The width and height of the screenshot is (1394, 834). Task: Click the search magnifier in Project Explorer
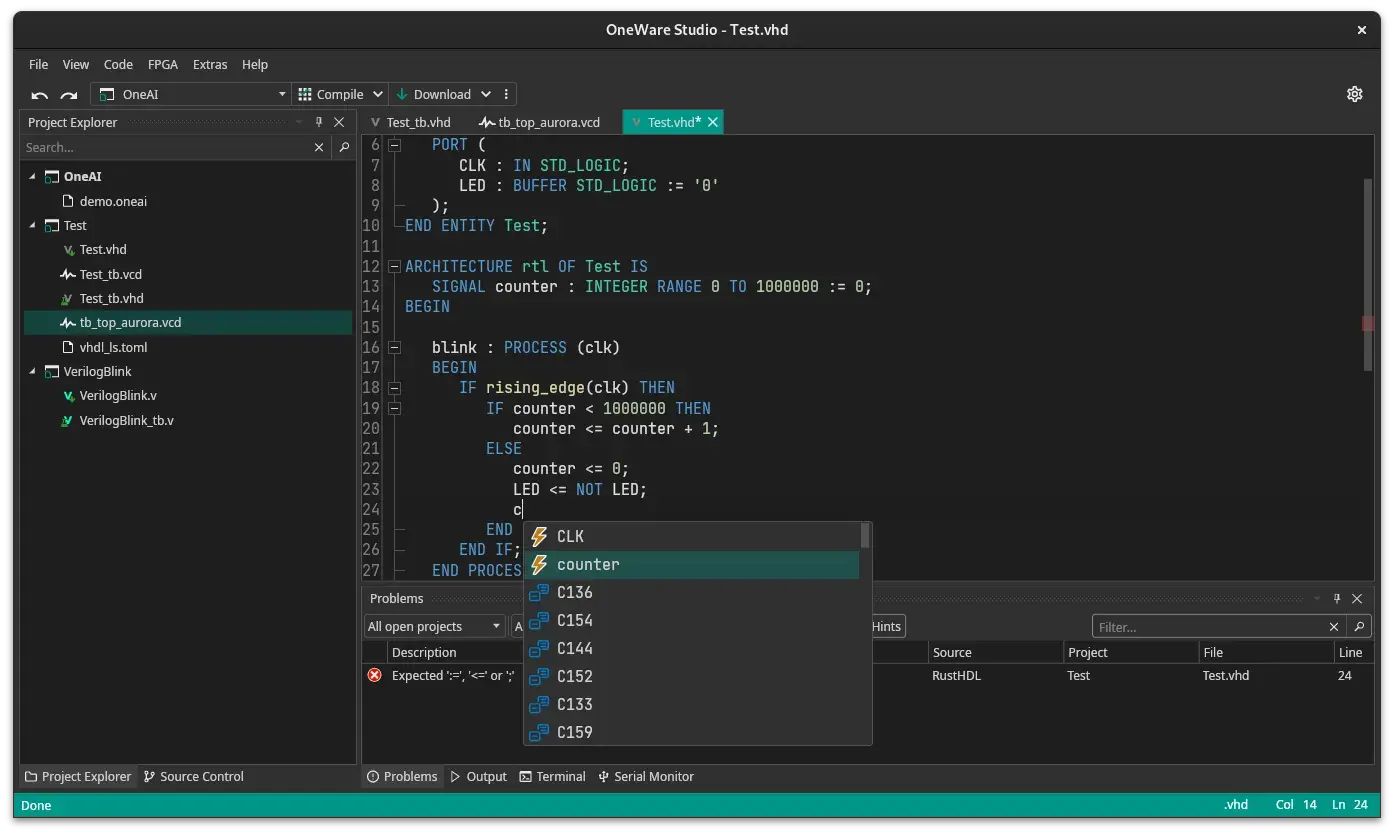344,147
